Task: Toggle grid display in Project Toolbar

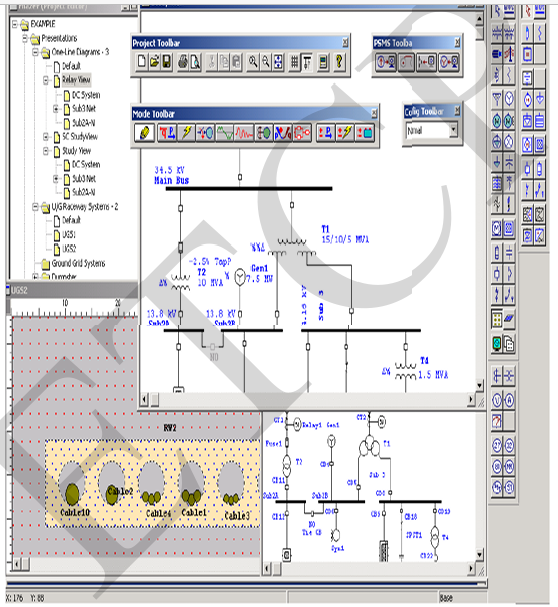Action: click(295, 62)
